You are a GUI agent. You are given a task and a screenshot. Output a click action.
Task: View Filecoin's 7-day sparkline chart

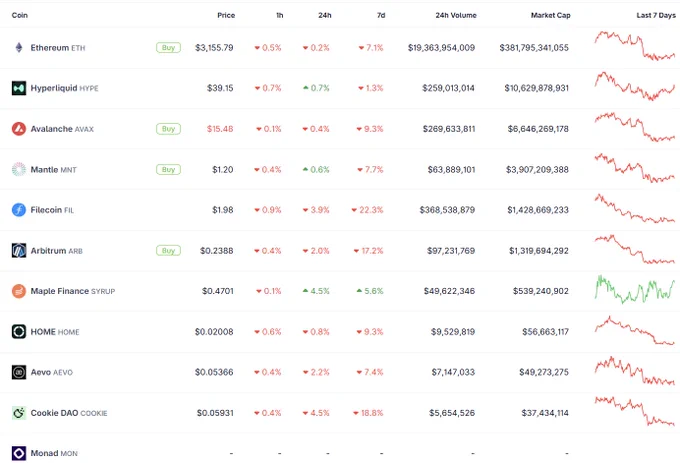point(634,208)
